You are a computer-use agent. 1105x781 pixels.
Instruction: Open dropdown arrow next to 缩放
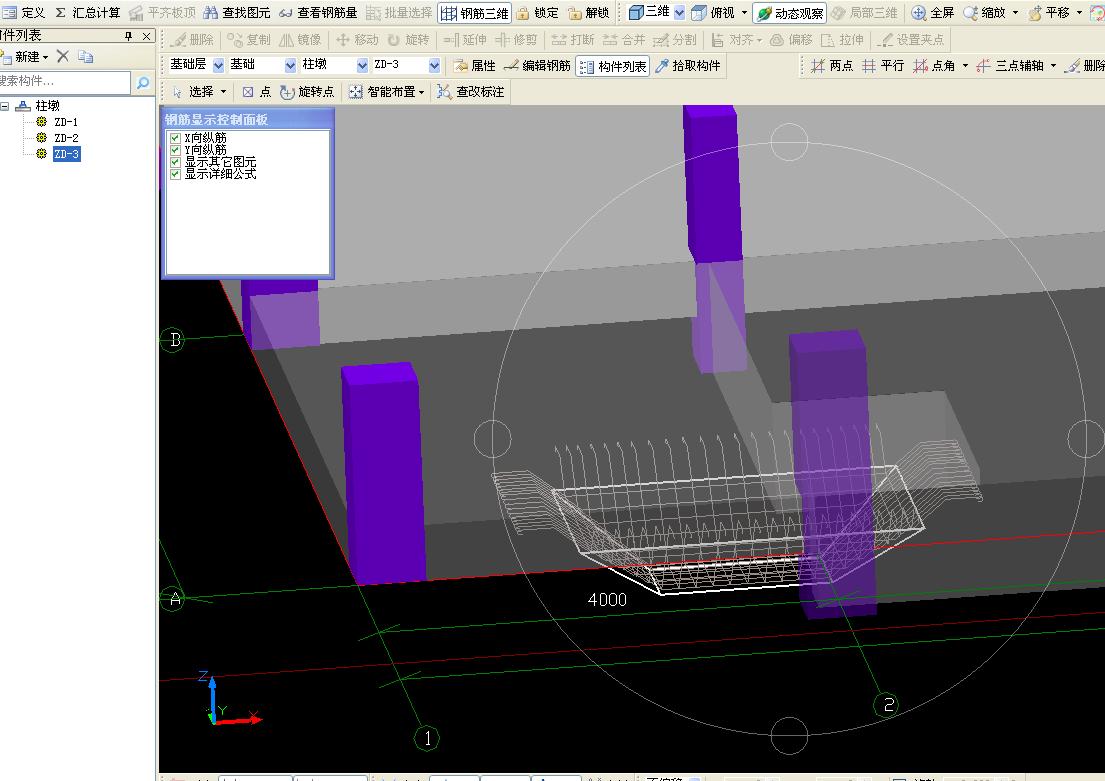(x=1016, y=13)
